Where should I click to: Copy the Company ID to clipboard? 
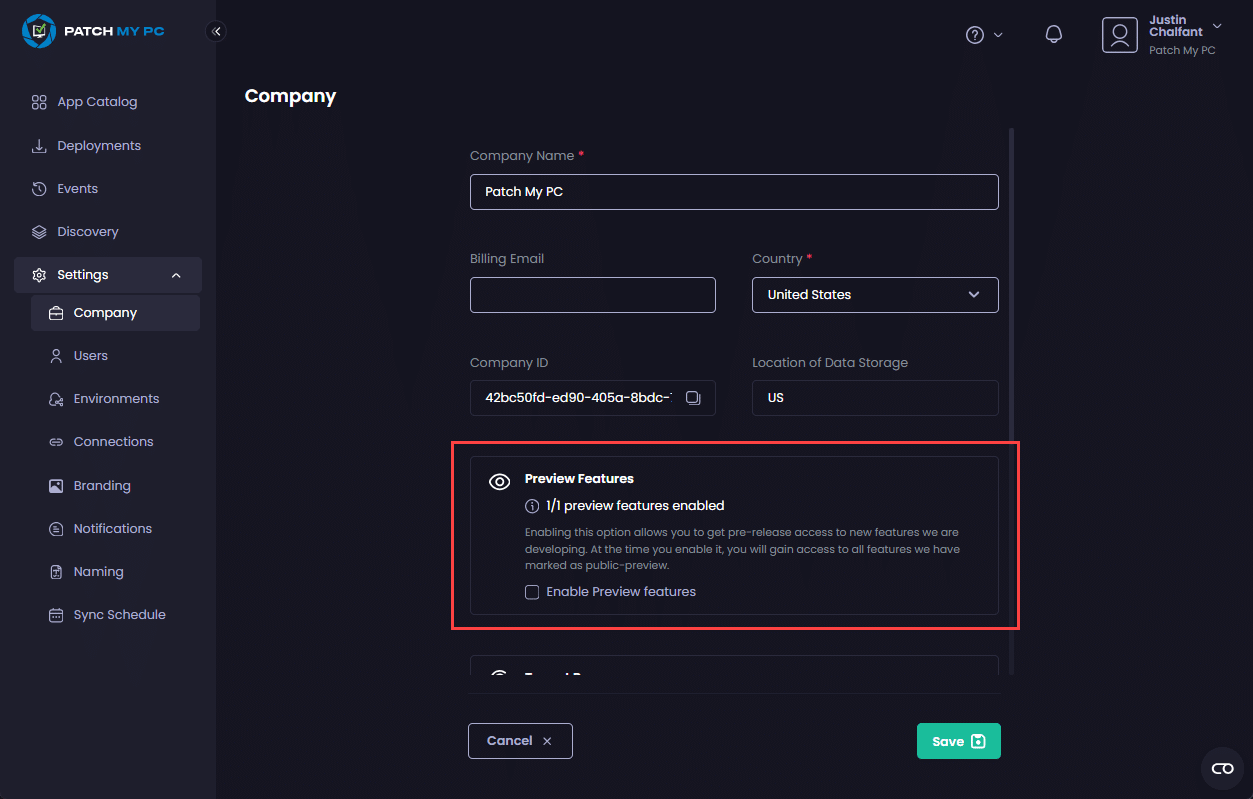693,398
